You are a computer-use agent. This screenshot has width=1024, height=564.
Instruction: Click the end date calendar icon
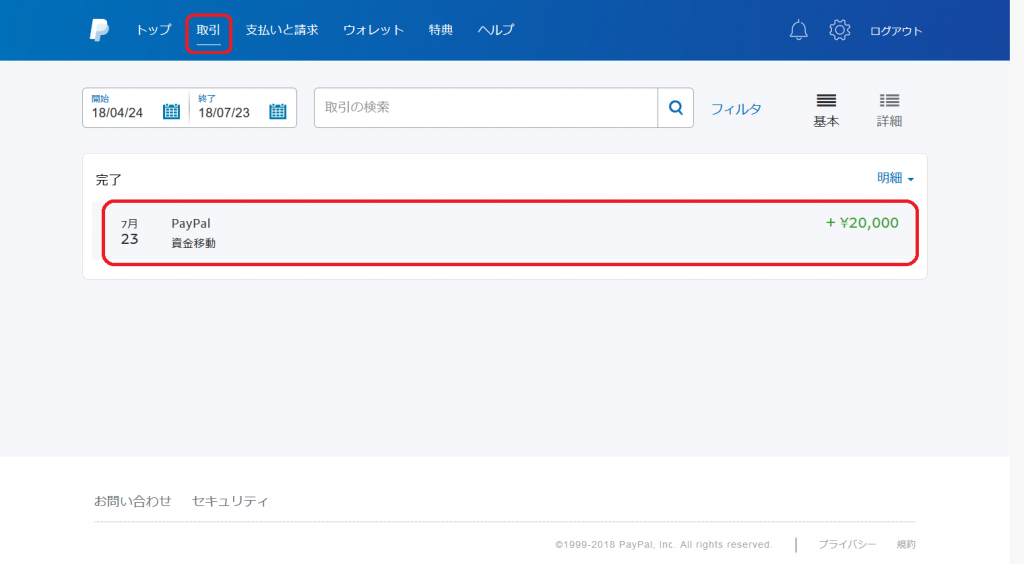(277, 111)
